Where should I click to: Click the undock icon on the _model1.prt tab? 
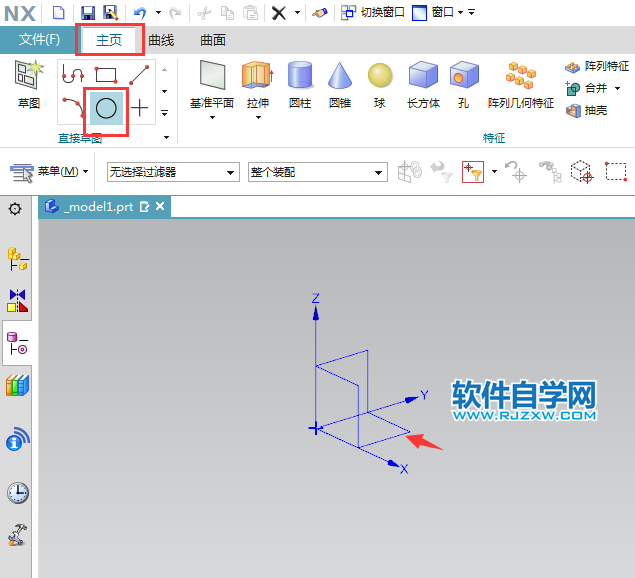[x=144, y=207]
